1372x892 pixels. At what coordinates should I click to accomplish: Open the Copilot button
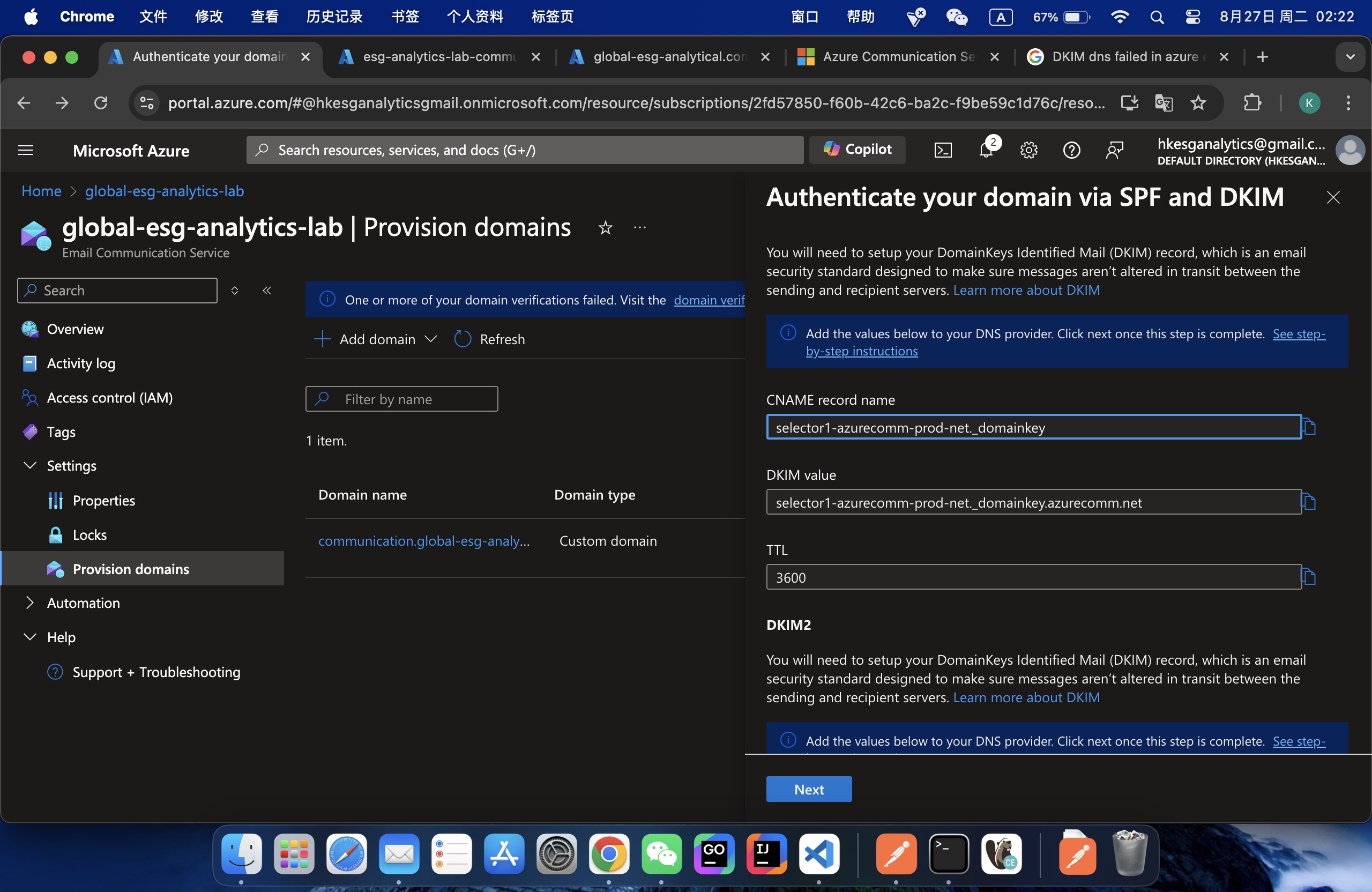click(857, 150)
